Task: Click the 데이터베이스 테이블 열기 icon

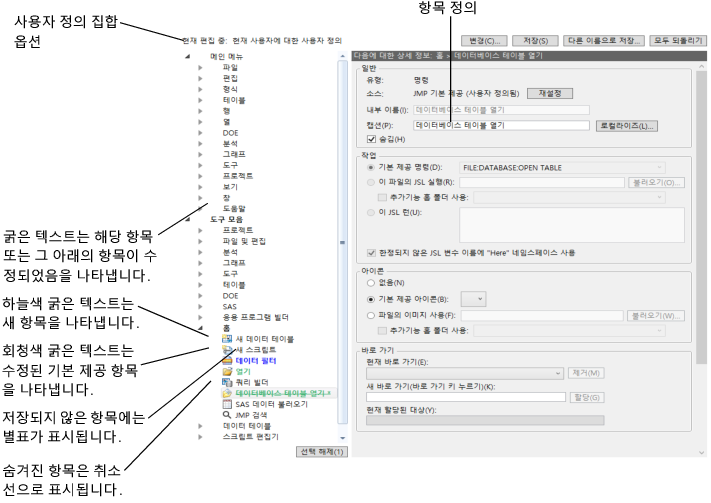Action: click(227, 393)
